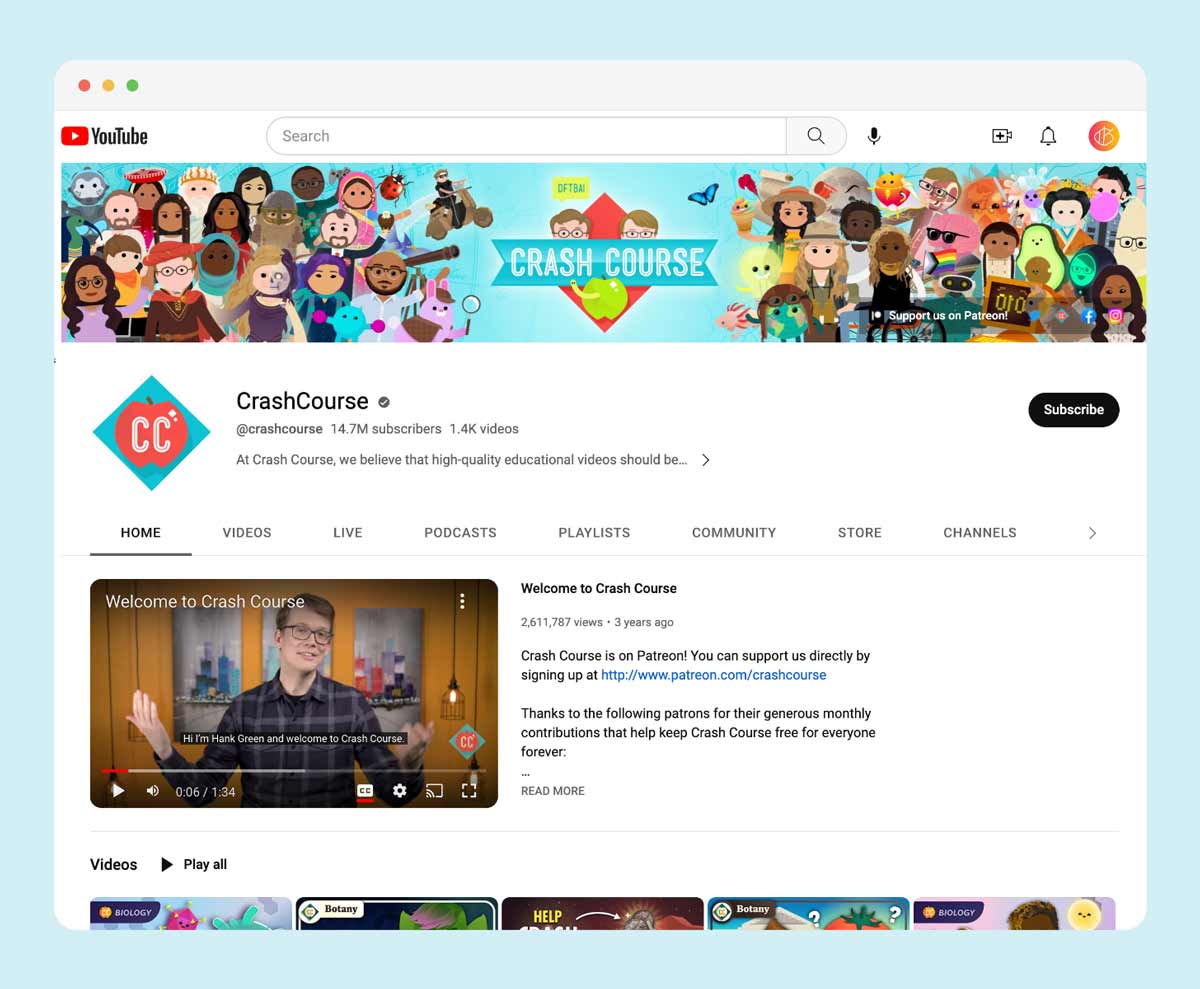Toggle closed captions on the video

tap(365, 791)
